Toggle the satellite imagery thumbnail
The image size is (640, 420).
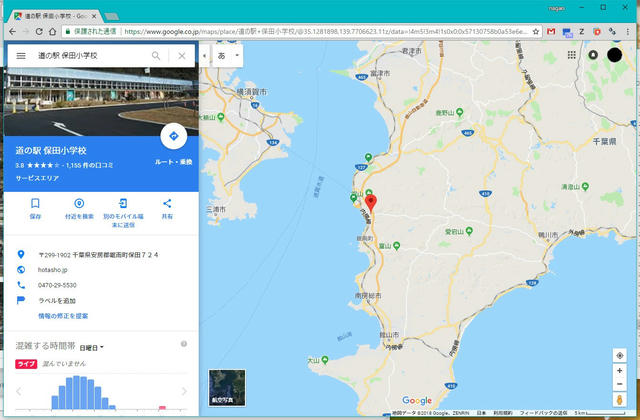click(x=227, y=388)
